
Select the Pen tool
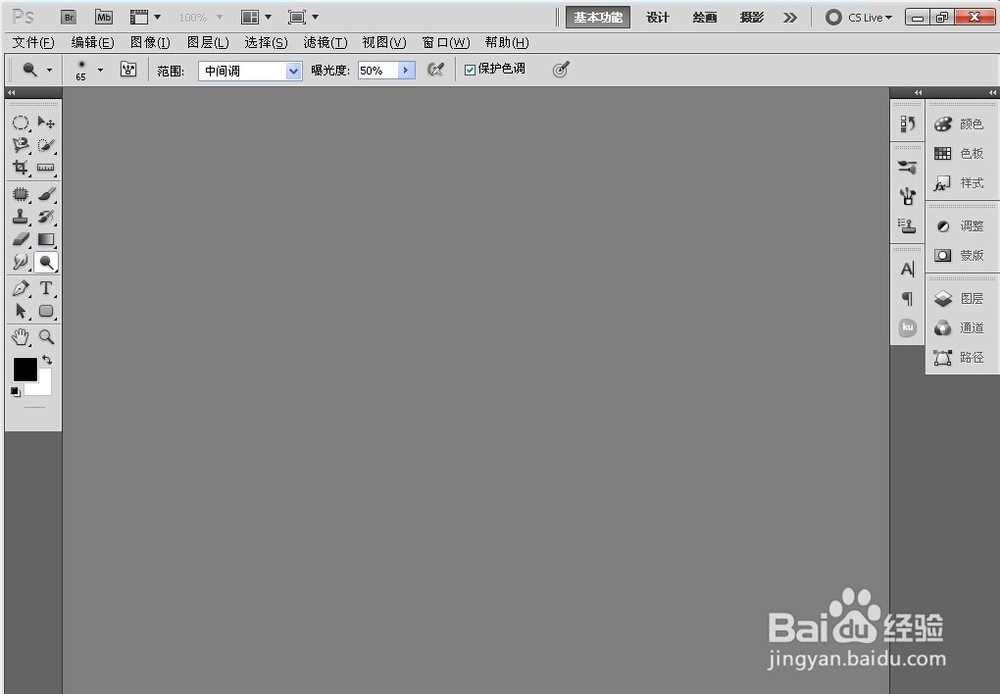20,288
